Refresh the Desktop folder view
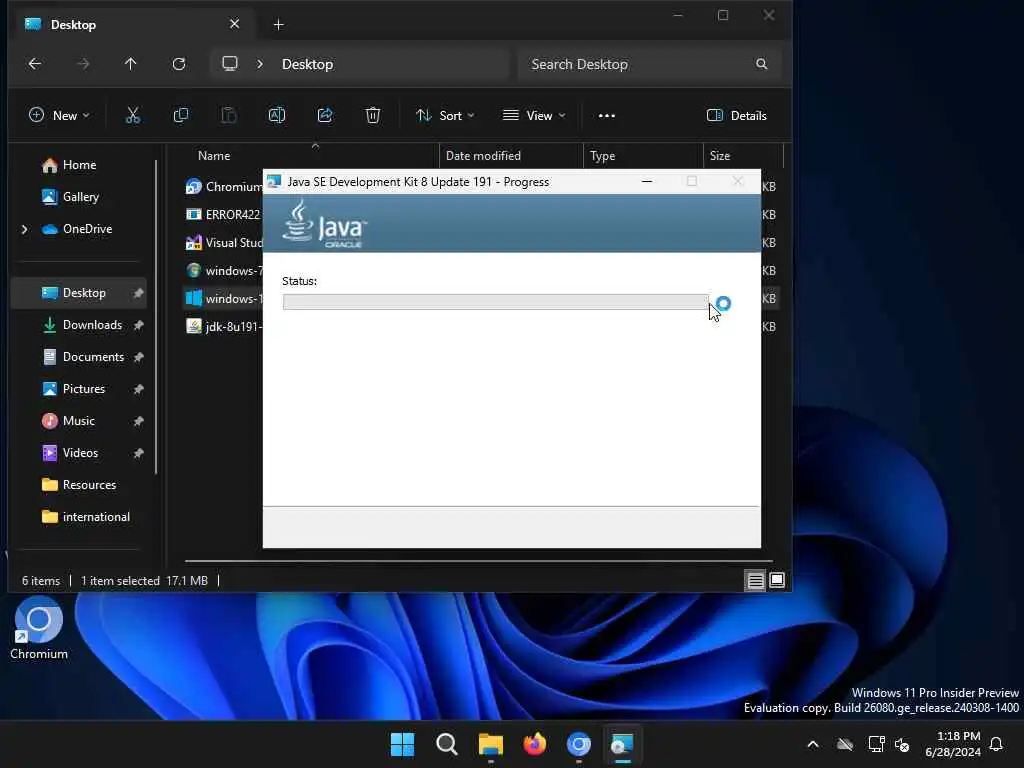Screen dimensions: 1024x768 179,64
